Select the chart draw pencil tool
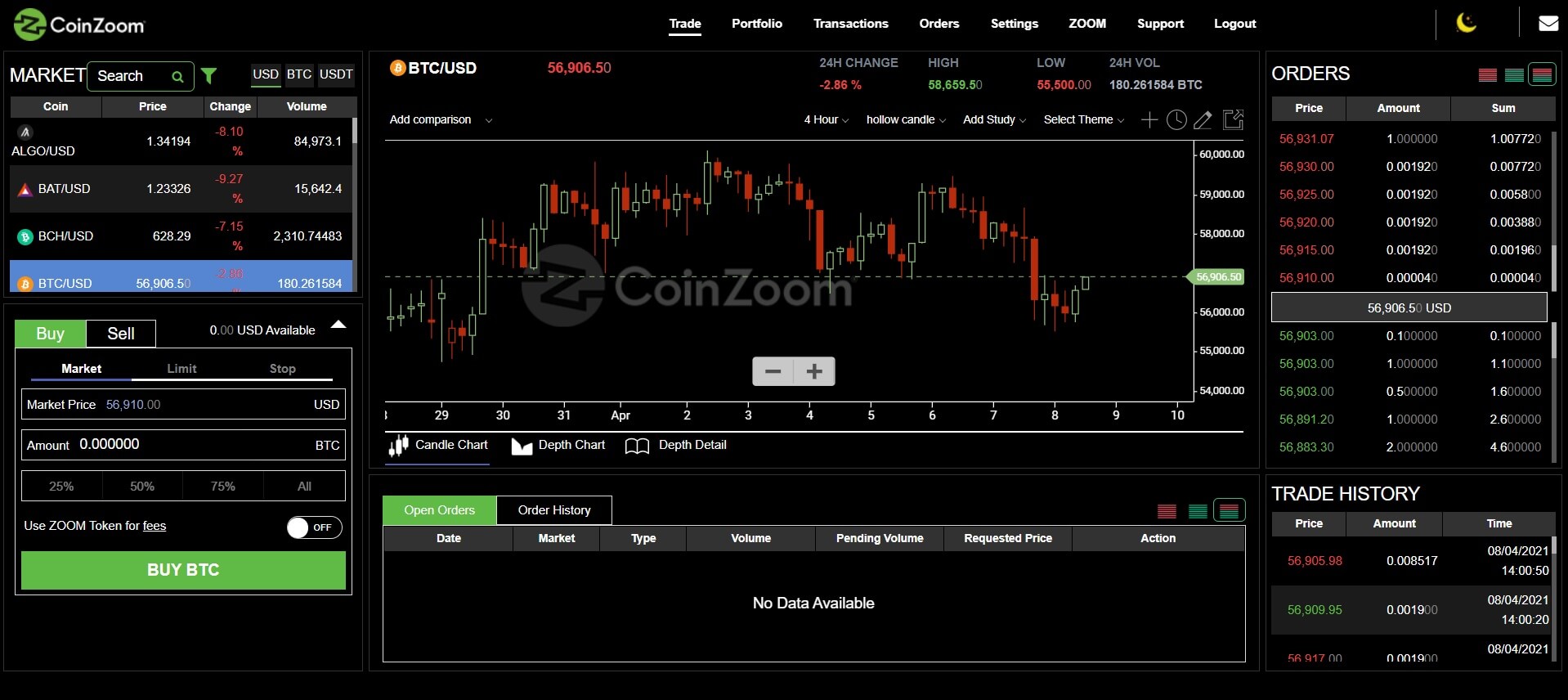1568x700 pixels. [1203, 120]
